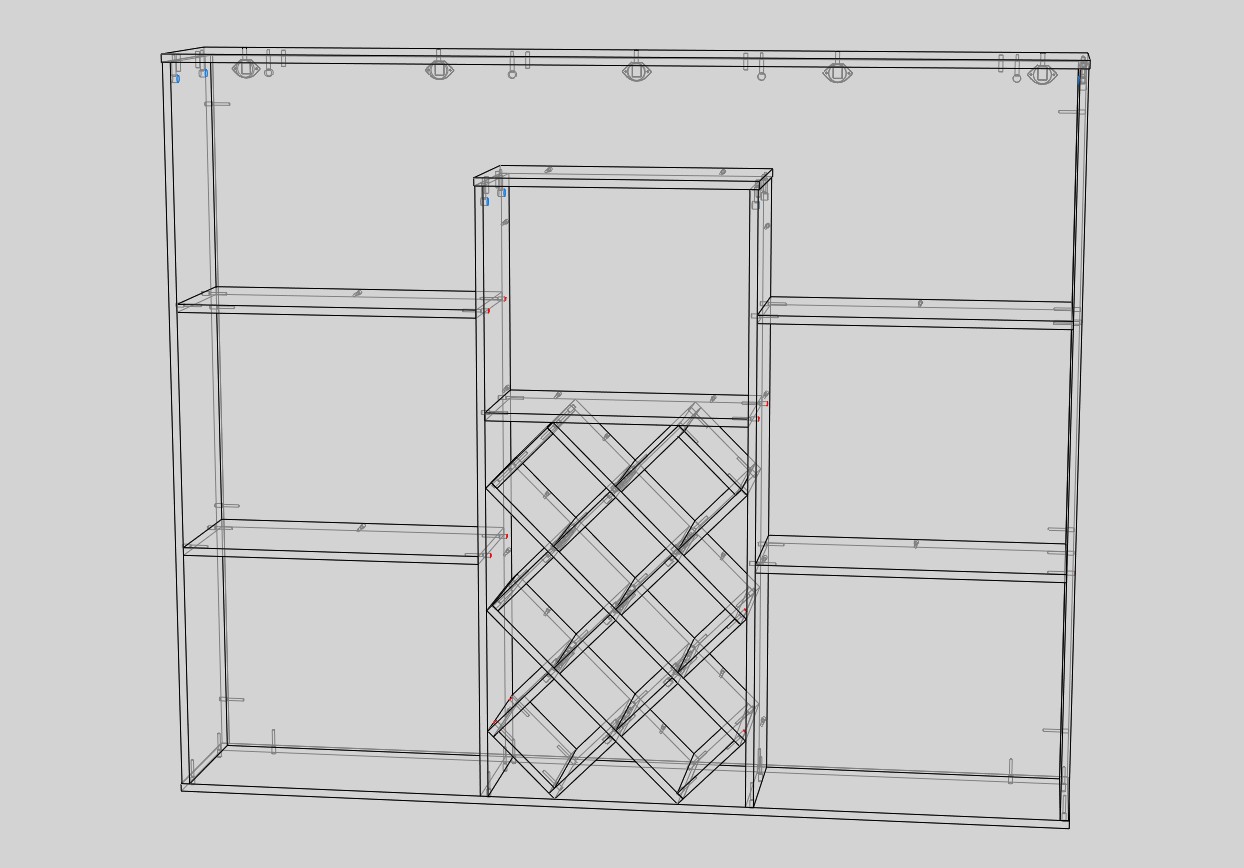Image resolution: width=1244 pixels, height=868 pixels.
Task: Click the shelf directly above the wine rack
Action: tap(620, 407)
